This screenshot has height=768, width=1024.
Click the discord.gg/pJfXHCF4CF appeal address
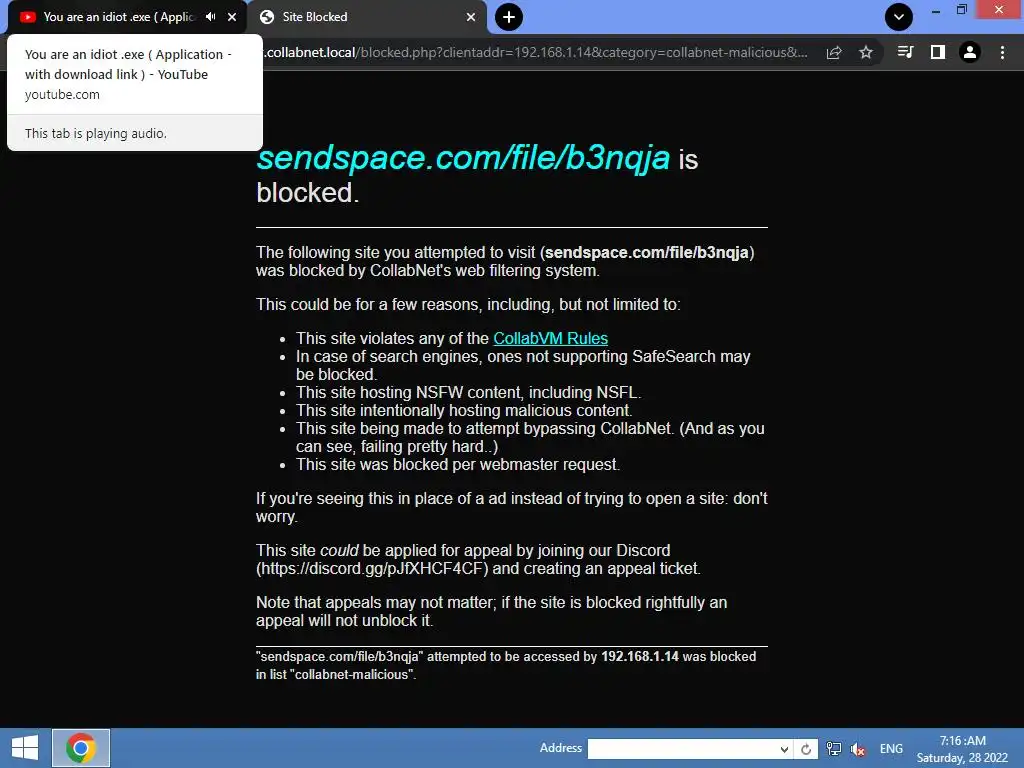[372, 568]
